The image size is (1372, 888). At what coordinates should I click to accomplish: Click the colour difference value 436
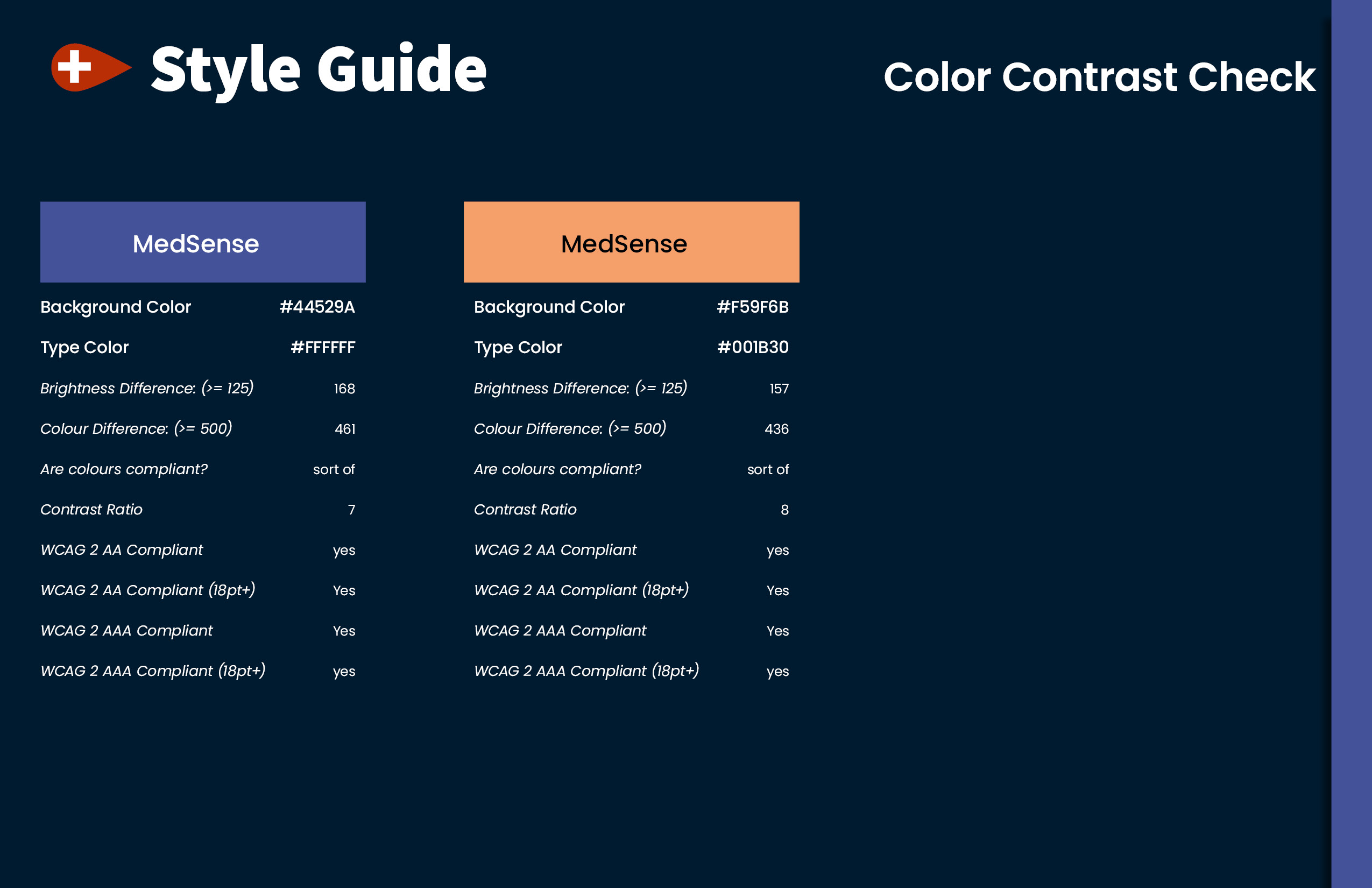pos(776,429)
